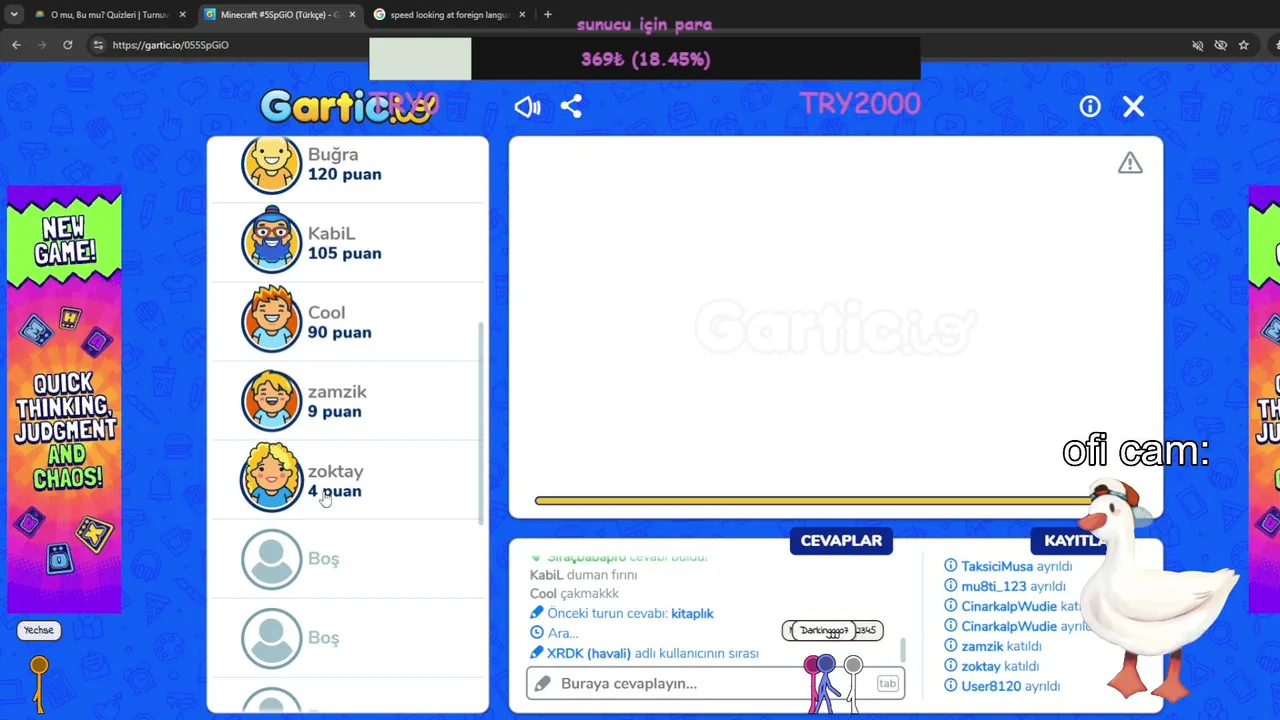The image size is (1280, 720).
Task: Click zamzik's '9 puan' score
Action: [x=334, y=411]
